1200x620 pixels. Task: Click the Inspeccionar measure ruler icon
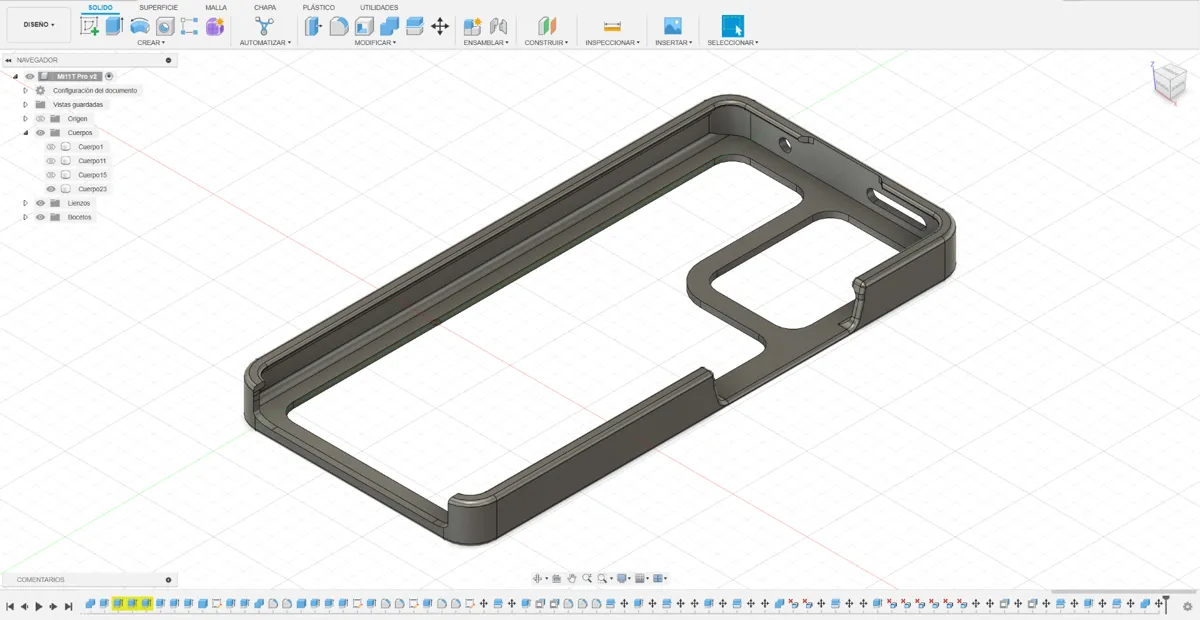click(612, 27)
